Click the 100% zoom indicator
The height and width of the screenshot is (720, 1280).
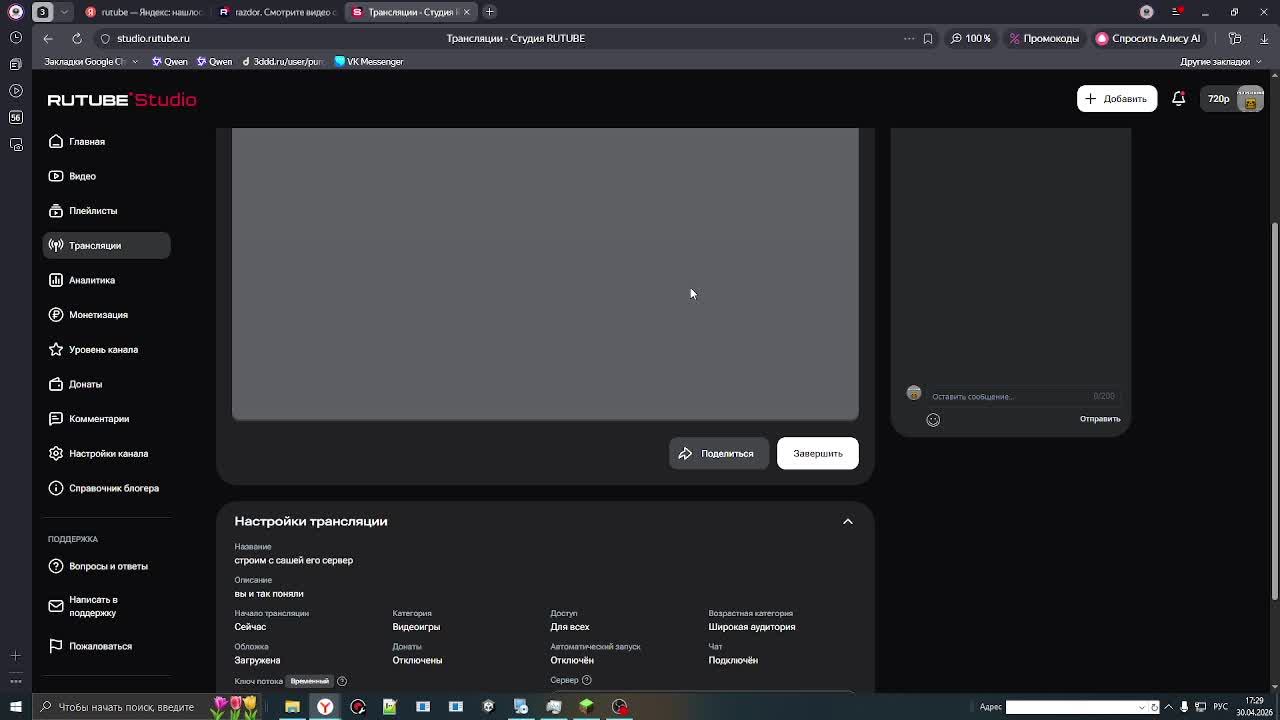[x=971, y=38]
